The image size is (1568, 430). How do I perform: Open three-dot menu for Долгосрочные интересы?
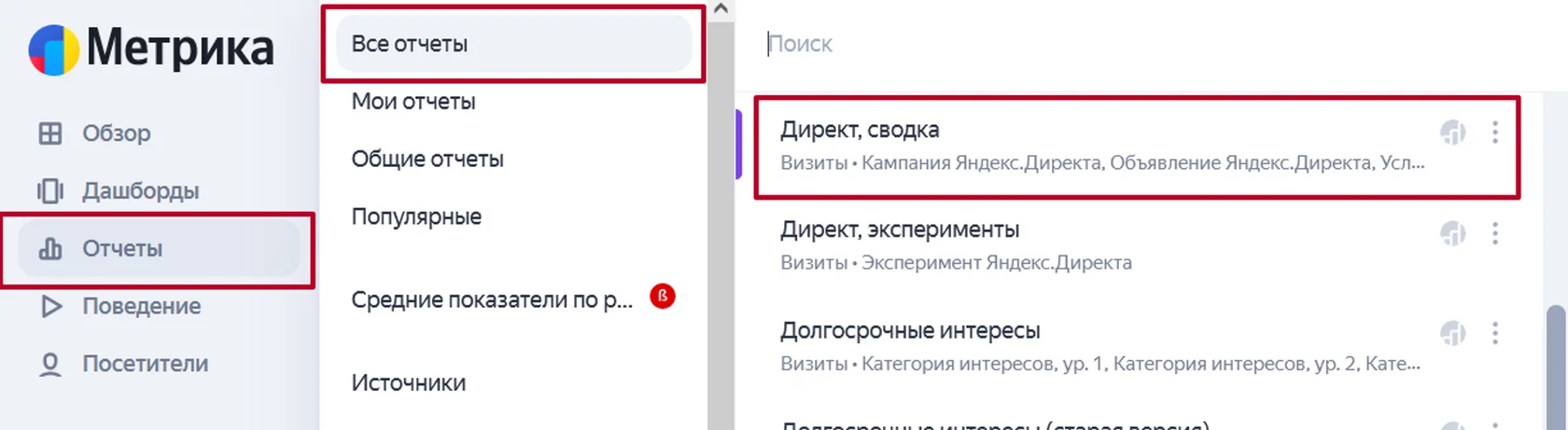[1495, 333]
